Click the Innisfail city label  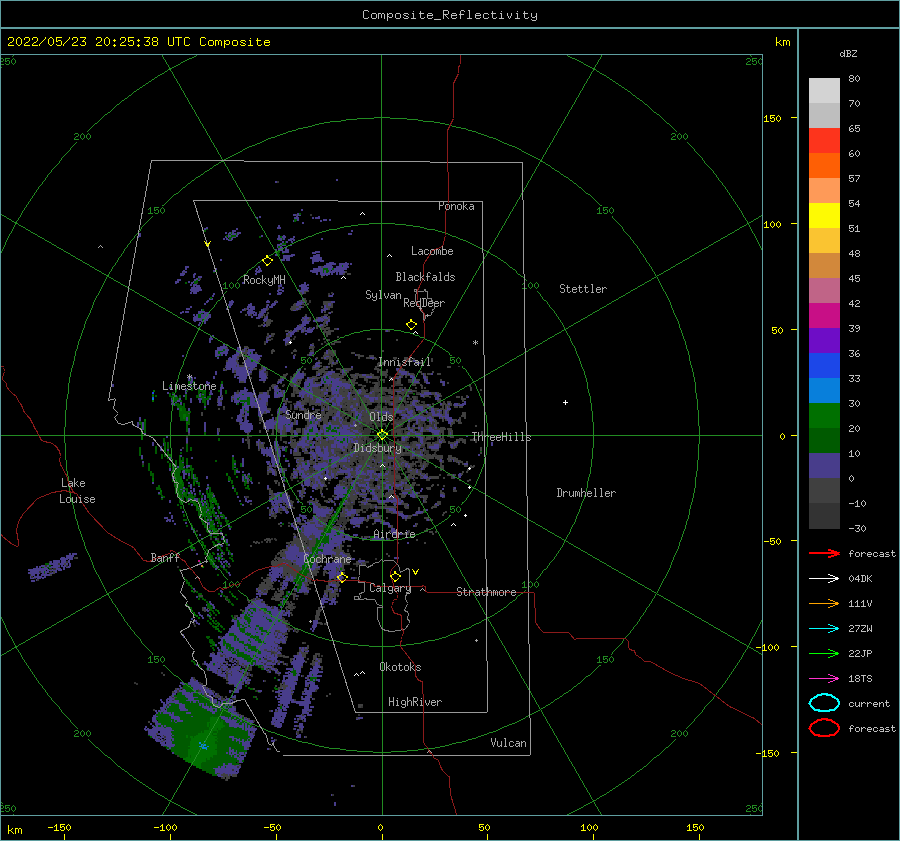[x=405, y=362]
